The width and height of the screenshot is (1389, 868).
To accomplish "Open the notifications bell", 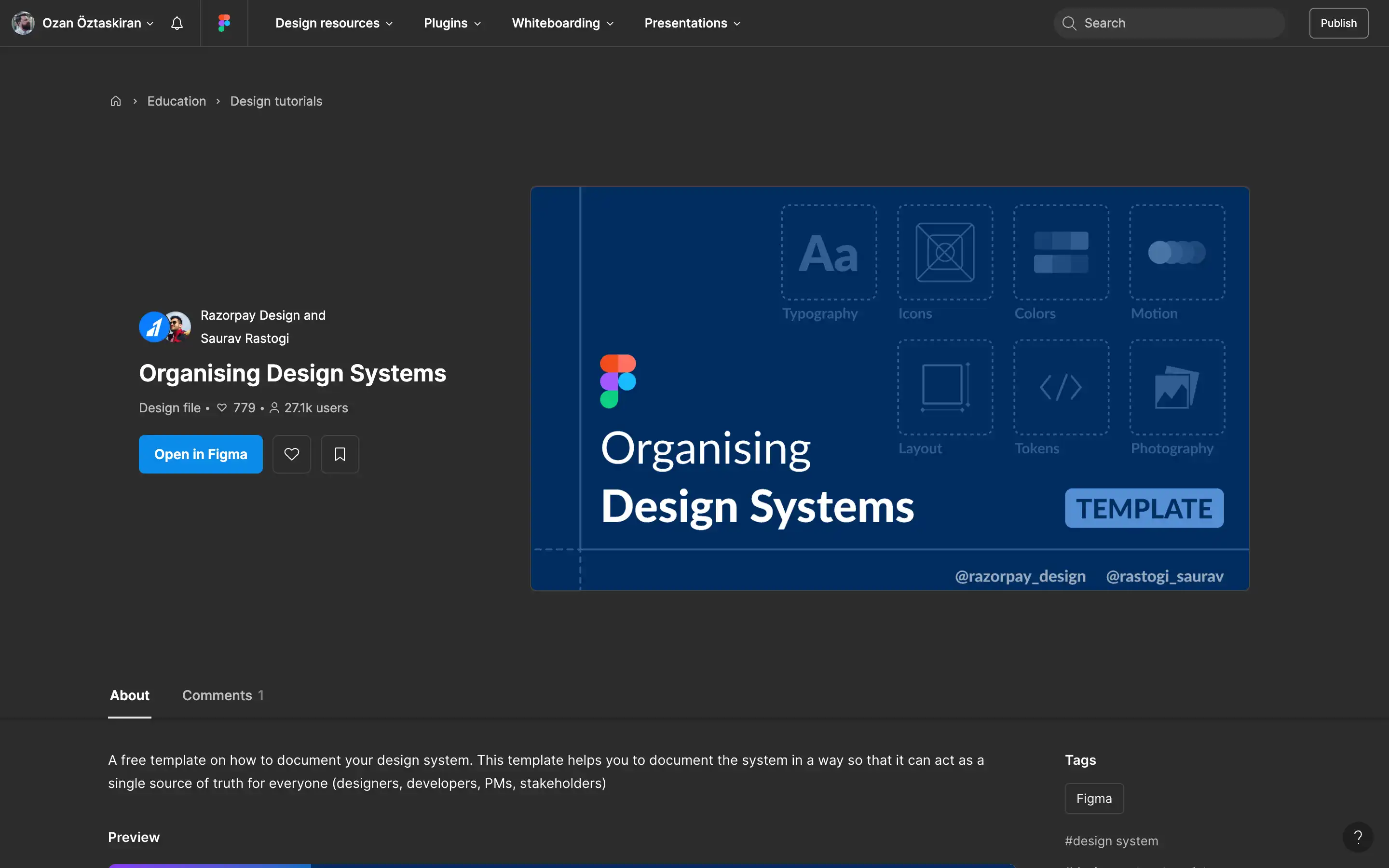I will (x=177, y=23).
